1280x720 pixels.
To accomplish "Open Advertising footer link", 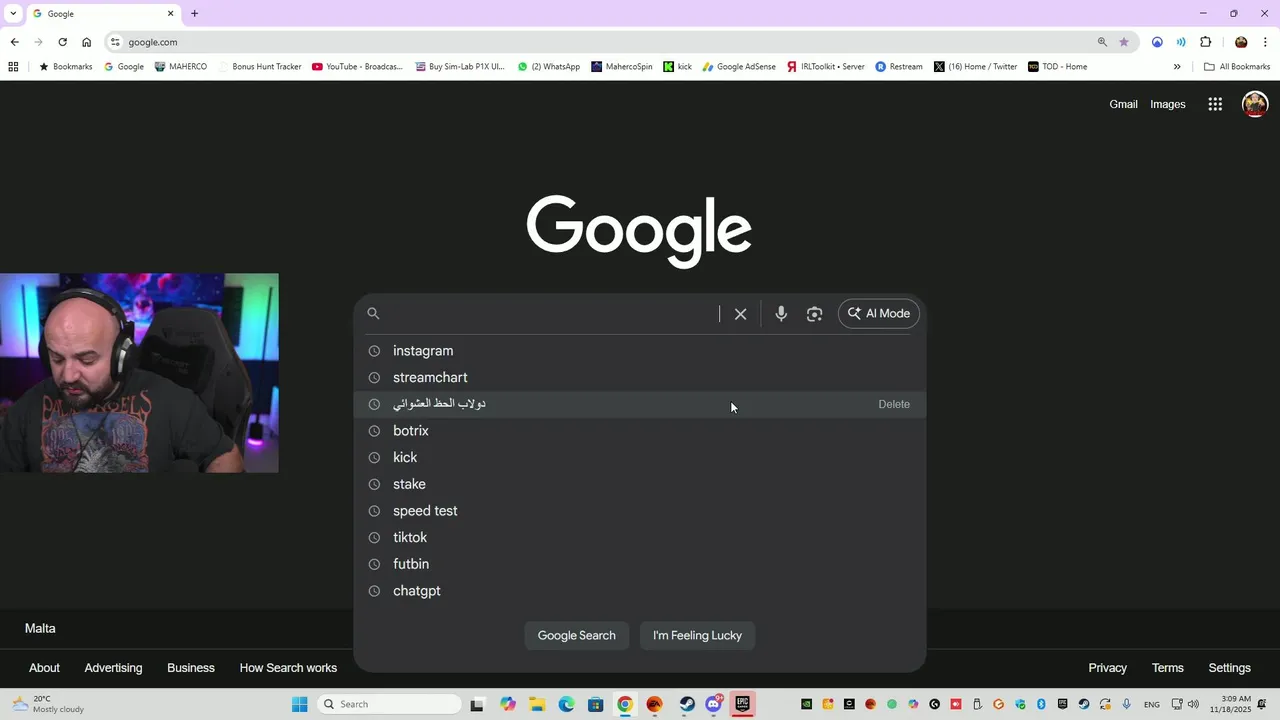I will (113, 668).
